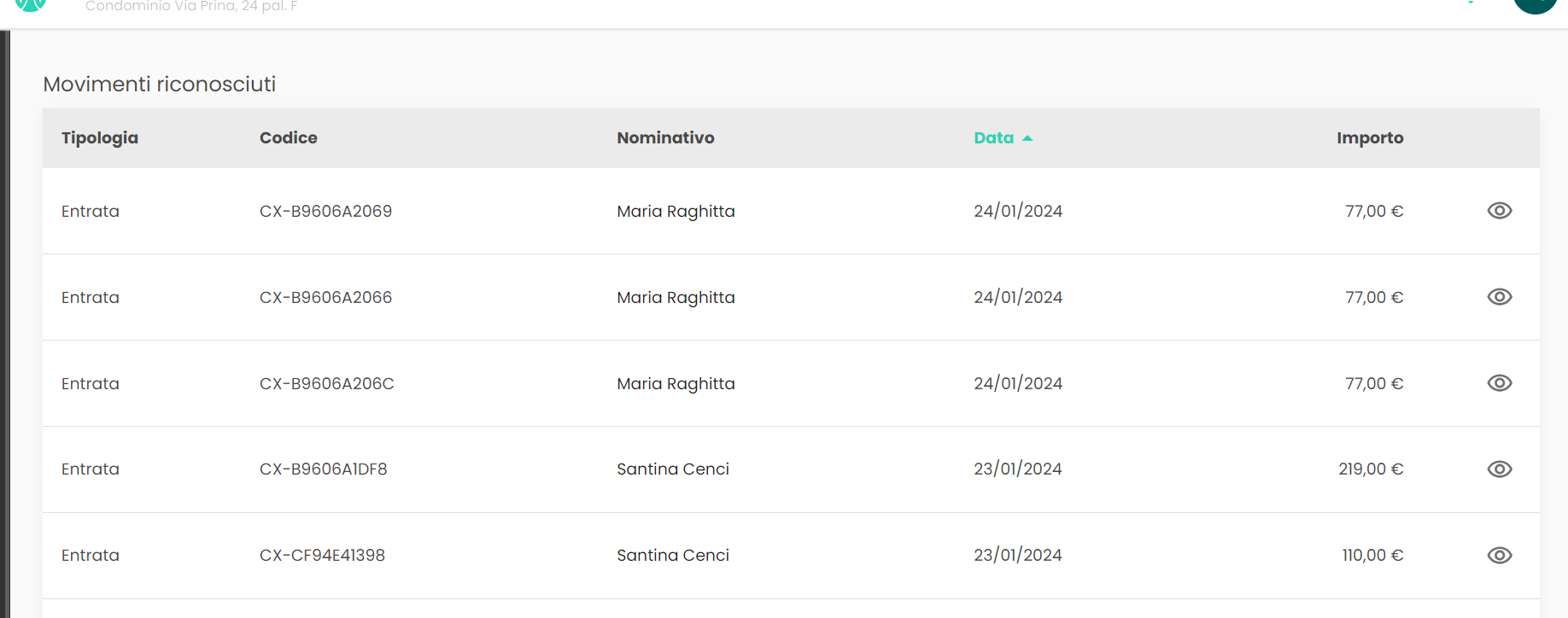Click the 23/01/2024 date for CX-B9606A1DF8
1568x618 pixels.
pyautogui.click(x=1018, y=469)
